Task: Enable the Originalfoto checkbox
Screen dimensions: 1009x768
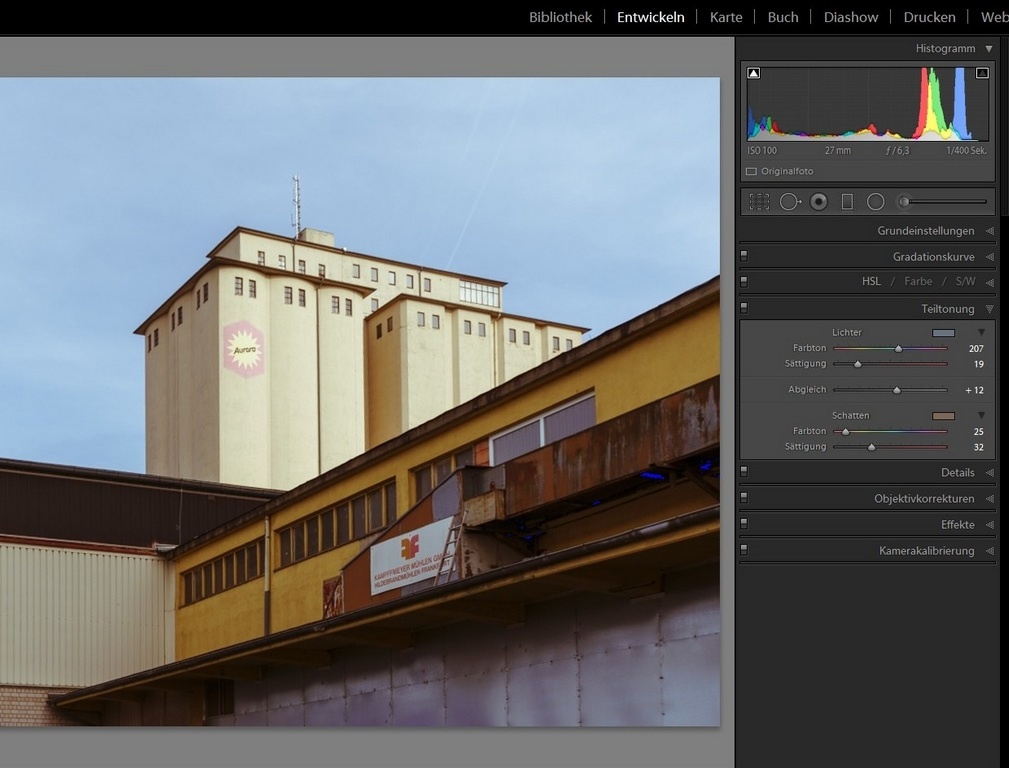Action: coord(751,171)
